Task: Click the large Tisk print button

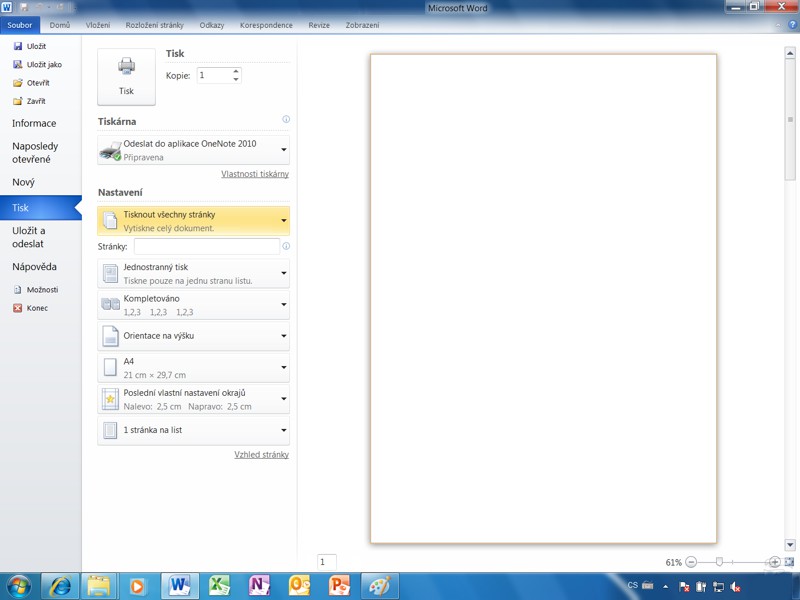Action: pyautogui.click(x=127, y=77)
